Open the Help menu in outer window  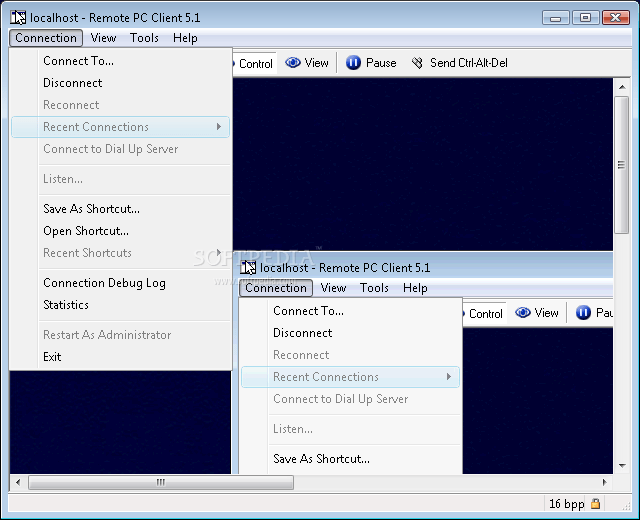185,38
